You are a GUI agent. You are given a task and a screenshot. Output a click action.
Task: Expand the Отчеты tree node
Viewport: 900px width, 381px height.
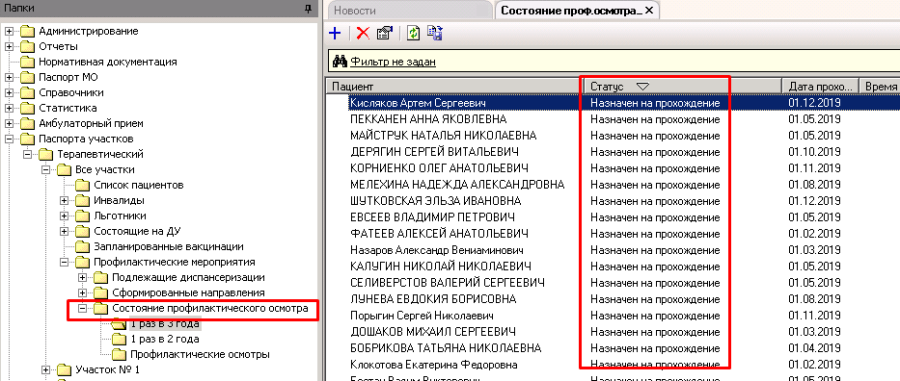click(x=9, y=46)
